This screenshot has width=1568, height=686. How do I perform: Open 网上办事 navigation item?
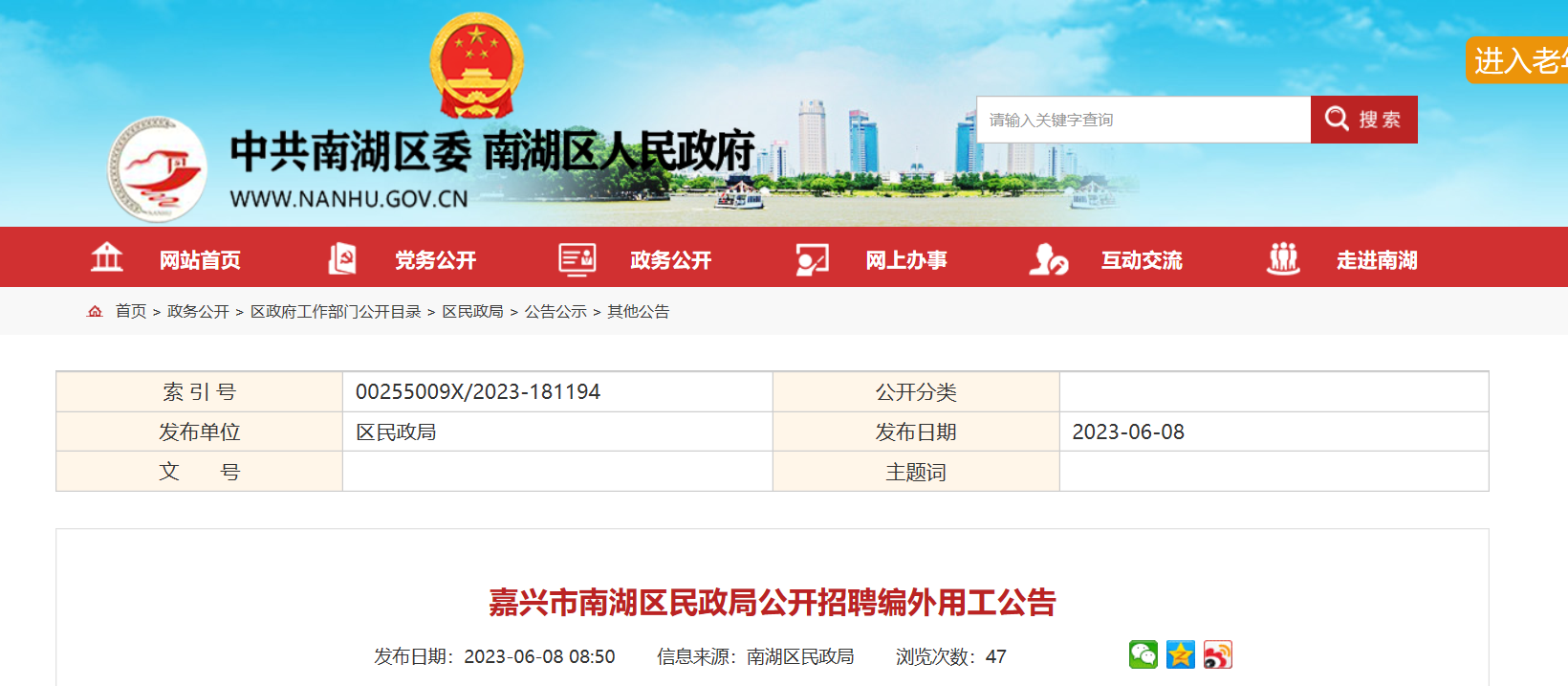pos(906,260)
